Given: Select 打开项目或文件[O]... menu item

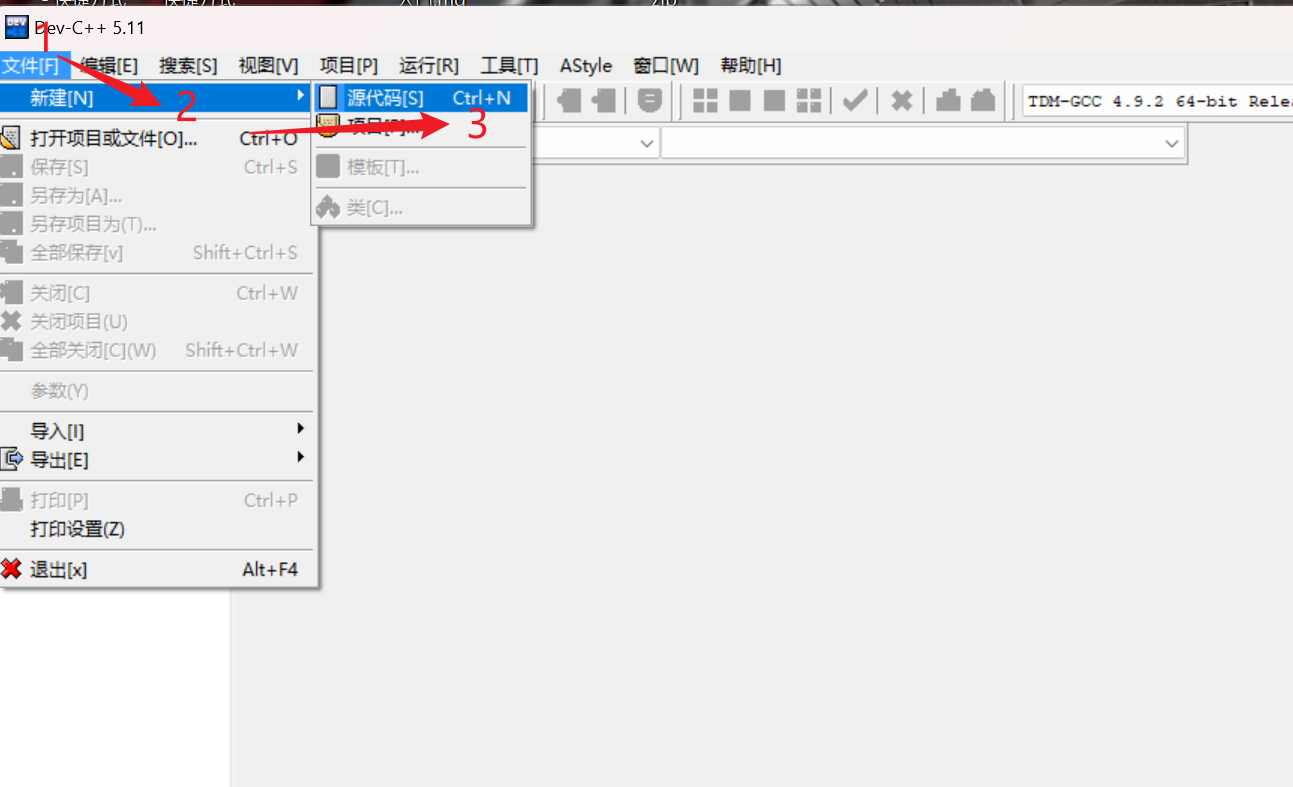Looking at the screenshot, I should click(156, 139).
